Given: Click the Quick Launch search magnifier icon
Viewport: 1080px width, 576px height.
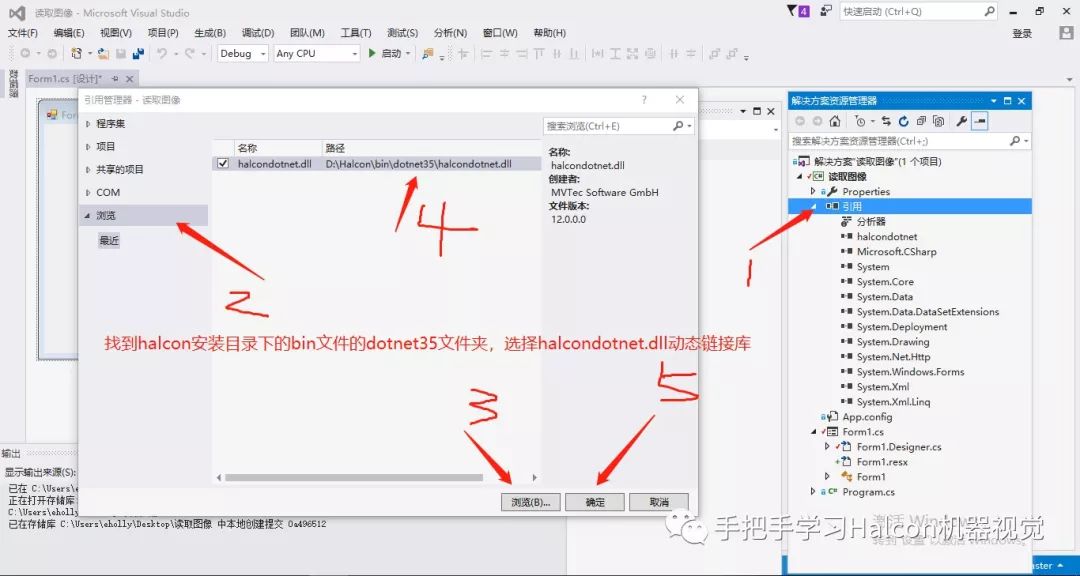Looking at the screenshot, I should tap(989, 11).
